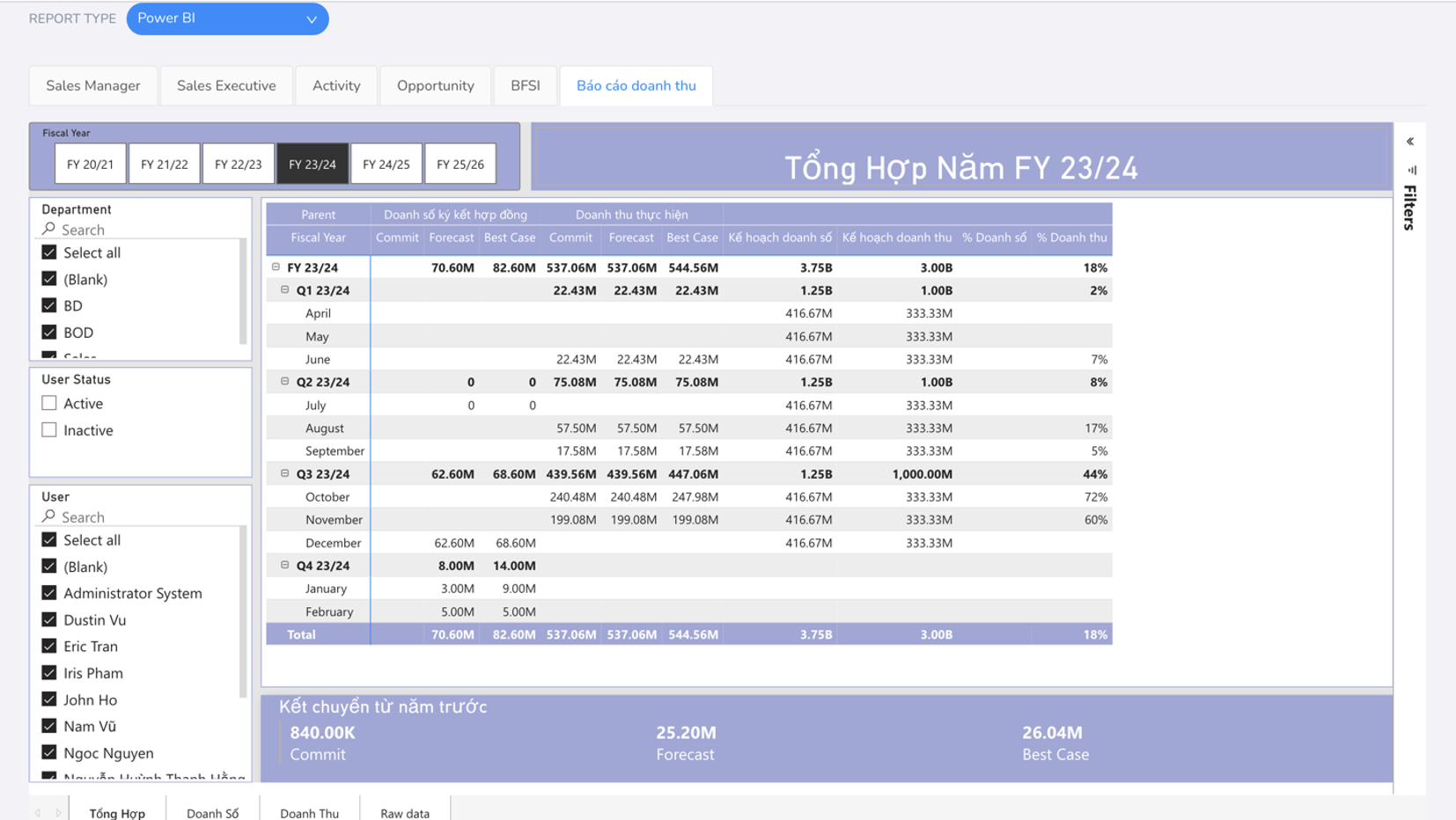This screenshot has width=1456, height=820.
Task: Click the 26.04M Best Case card value
Action: 1052,733
